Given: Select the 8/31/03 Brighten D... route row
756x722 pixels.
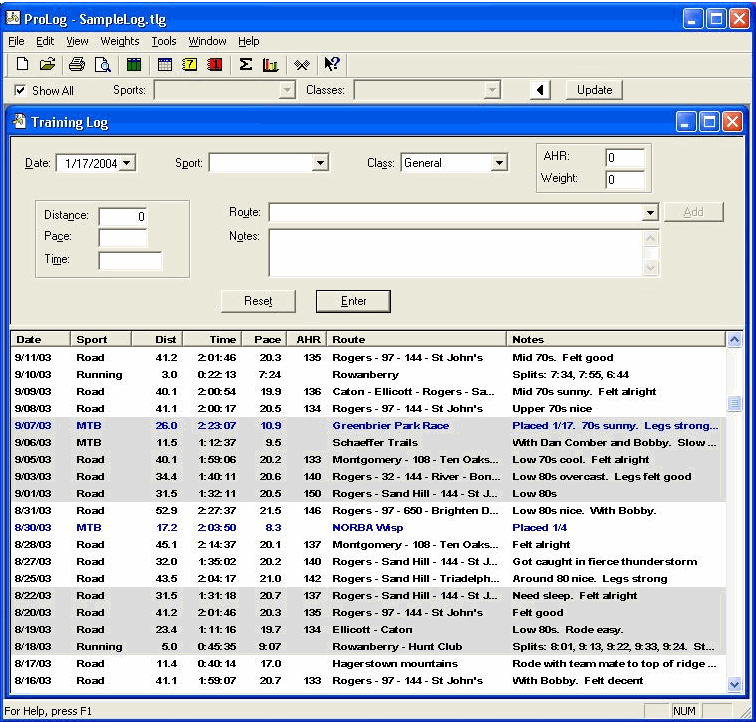Looking at the screenshot, I should click(x=368, y=511).
